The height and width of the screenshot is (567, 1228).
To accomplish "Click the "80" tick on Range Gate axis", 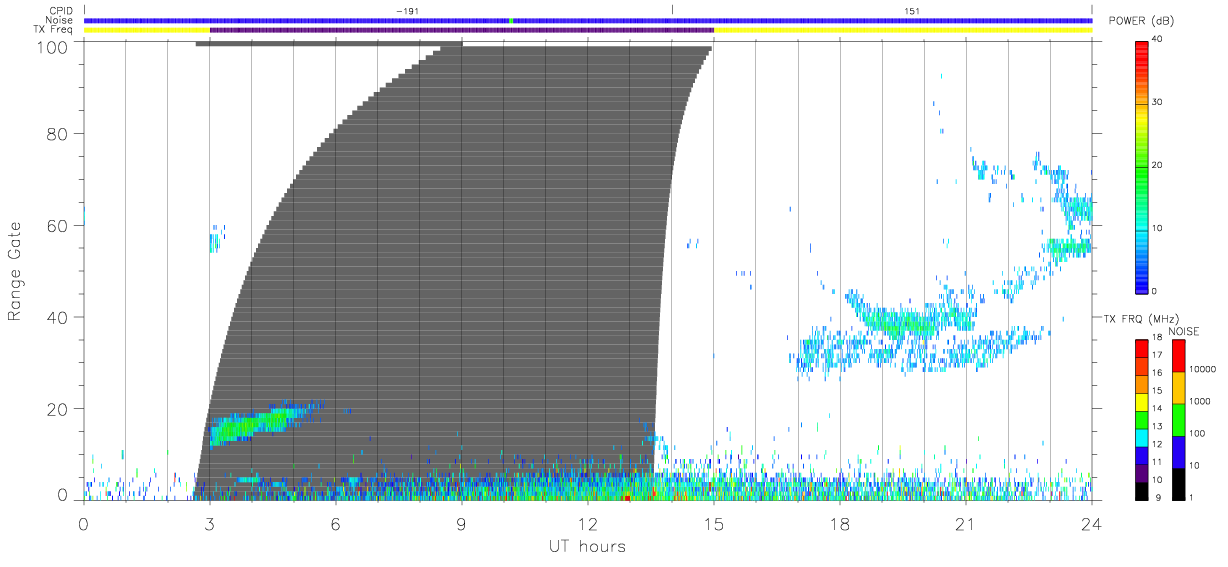I will [58, 133].
